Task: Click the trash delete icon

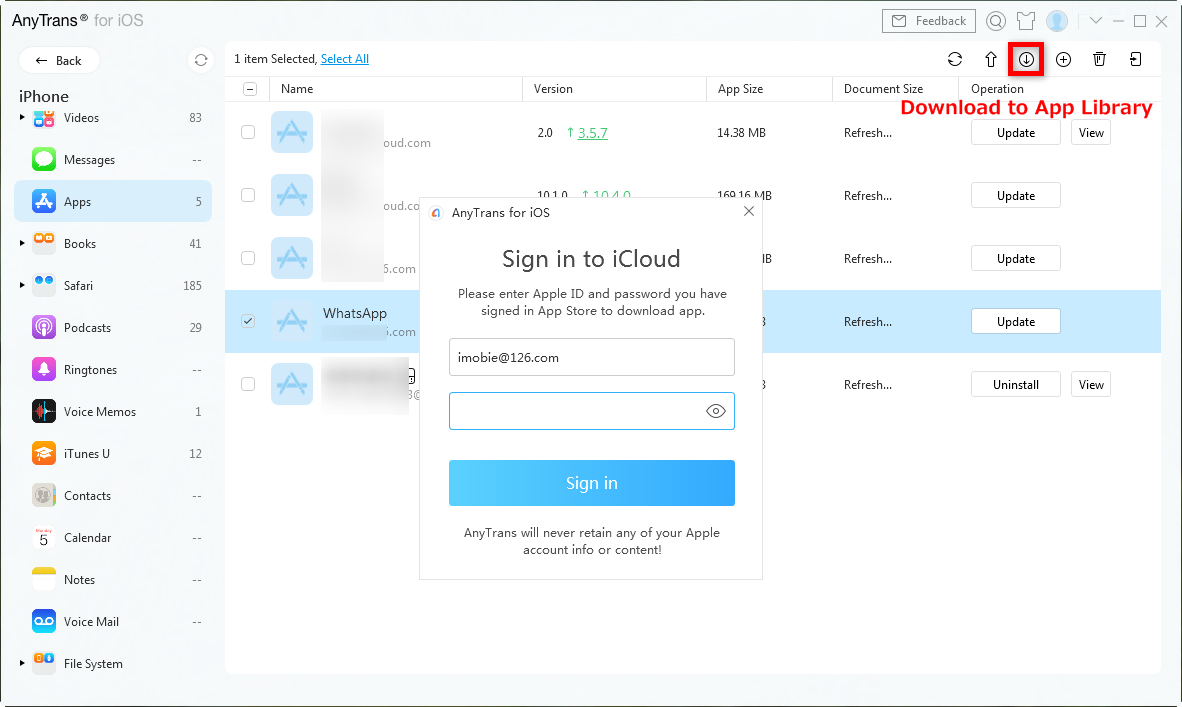Action: (x=1099, y=60)
